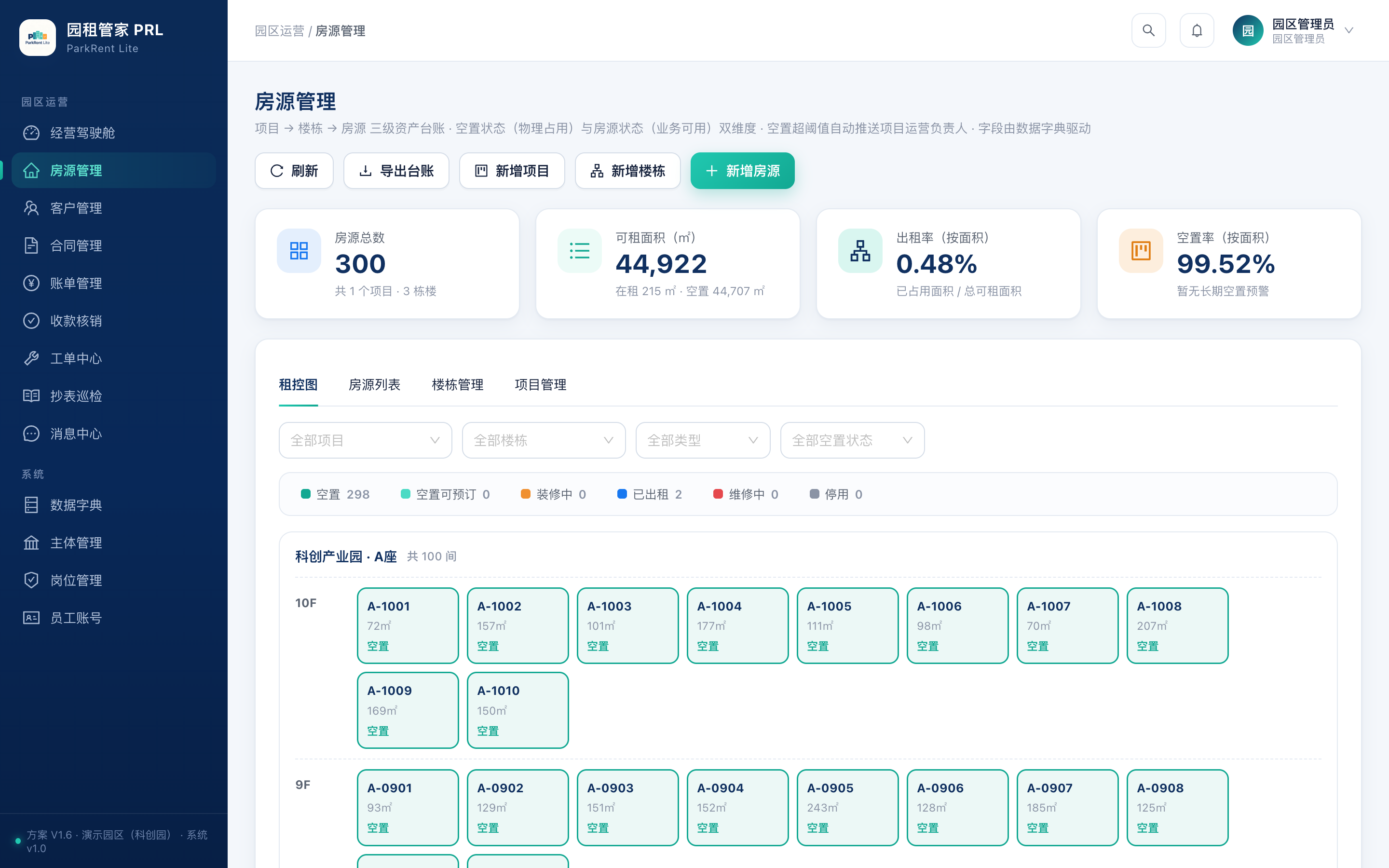Click the 科创产业园 · A座 building title
This screenshot has height=868, width=1389.
coord(346,556)
